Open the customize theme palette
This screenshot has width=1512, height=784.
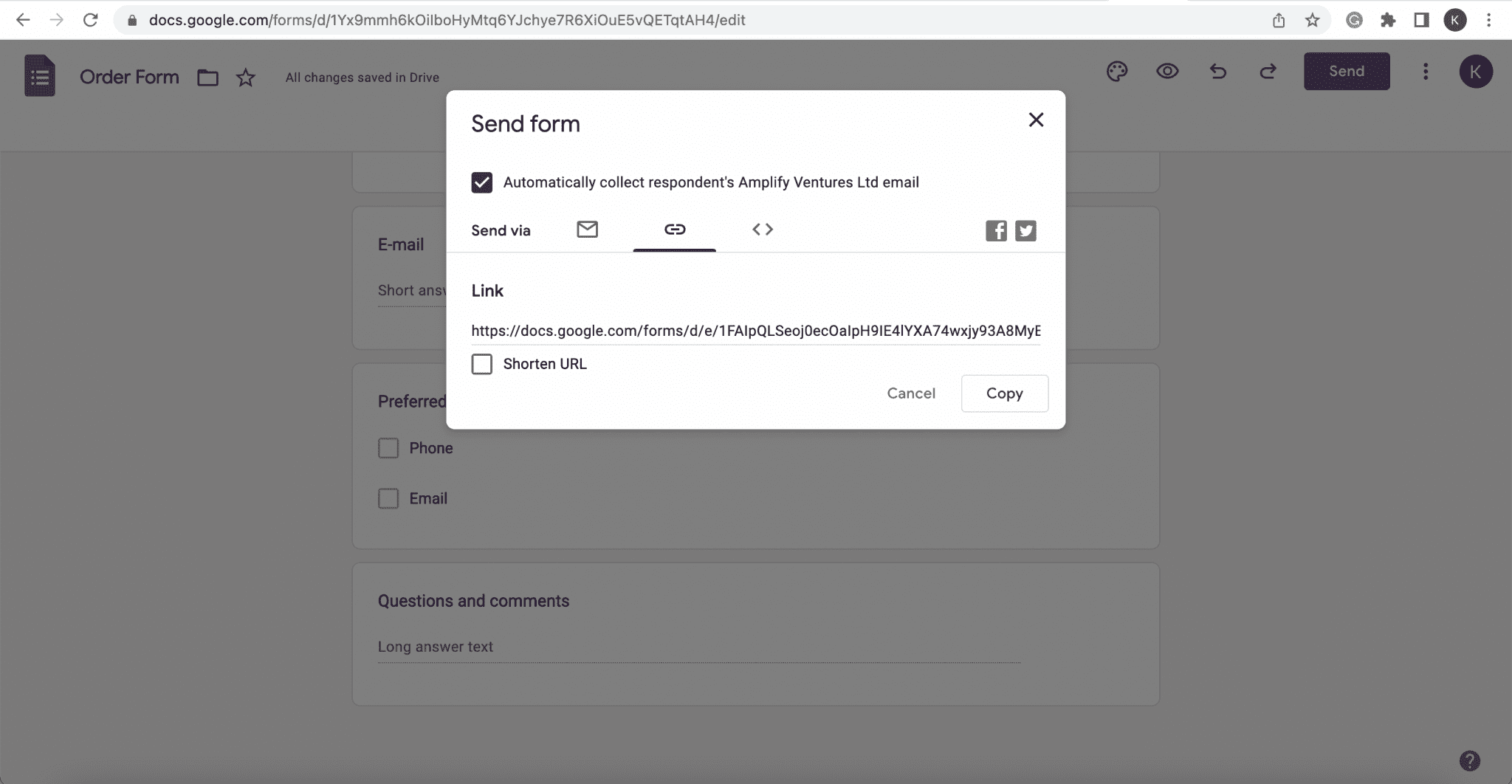(1117, 72)
